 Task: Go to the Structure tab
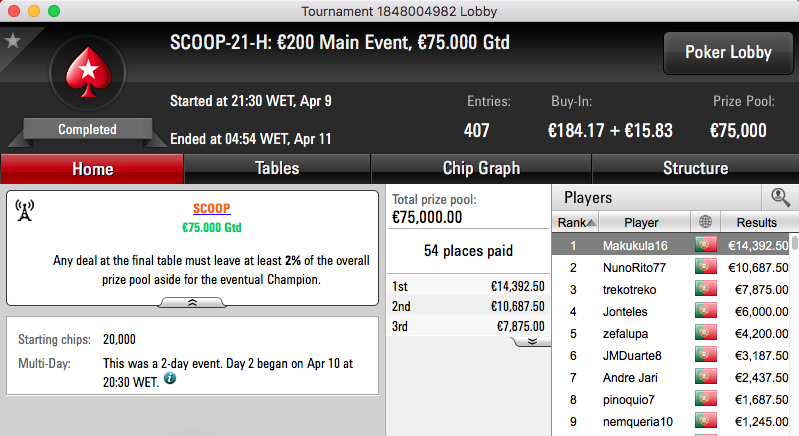tap(696, 169)
